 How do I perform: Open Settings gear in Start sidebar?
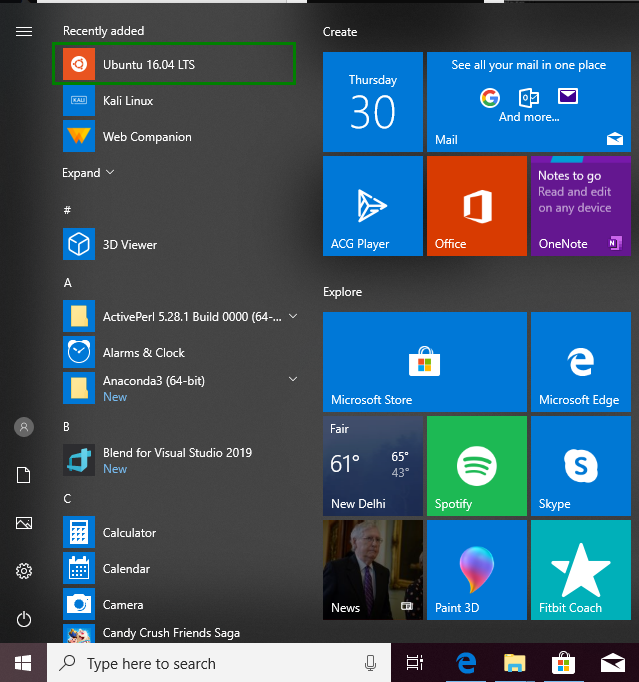[x=24, y=571]
